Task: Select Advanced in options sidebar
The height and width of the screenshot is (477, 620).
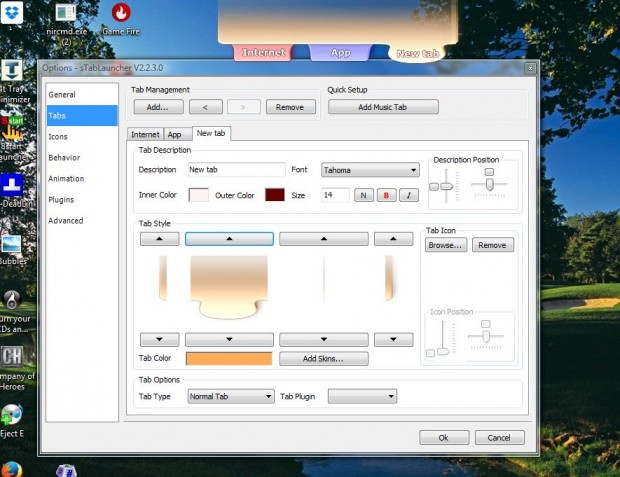Action: tap(82, 220)
